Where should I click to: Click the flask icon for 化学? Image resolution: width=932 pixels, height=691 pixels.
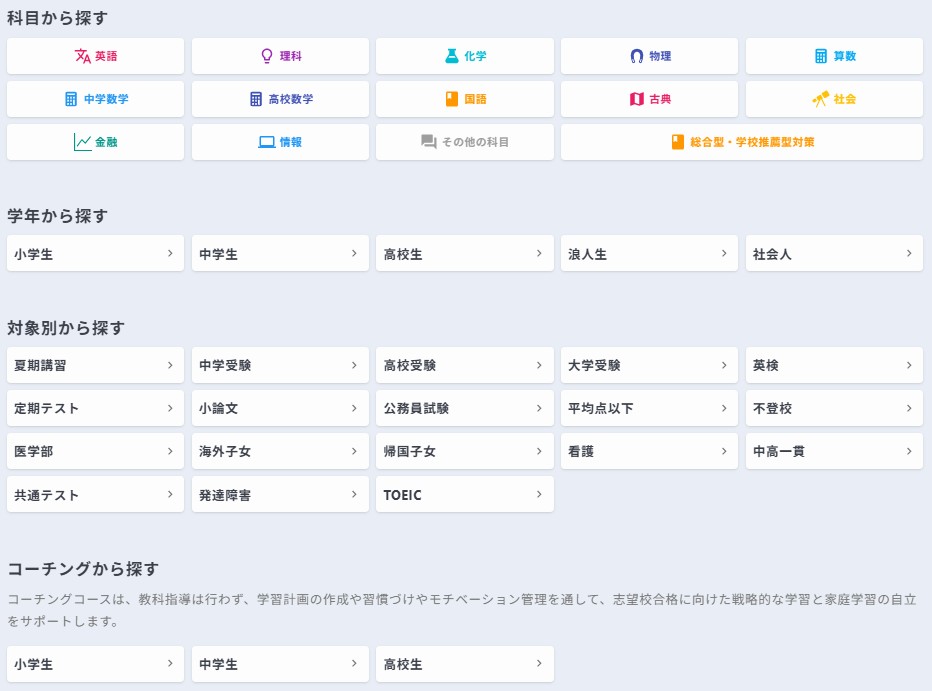click(452, 56)
